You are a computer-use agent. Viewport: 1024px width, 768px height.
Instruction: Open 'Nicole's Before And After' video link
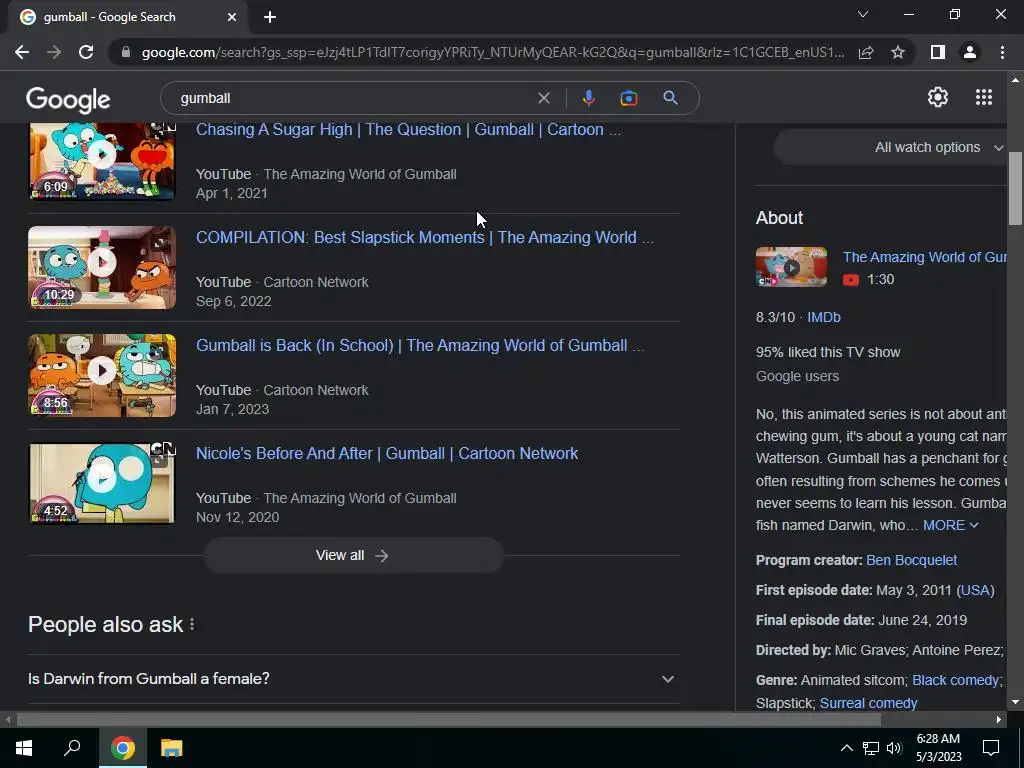tap(387, 453)
